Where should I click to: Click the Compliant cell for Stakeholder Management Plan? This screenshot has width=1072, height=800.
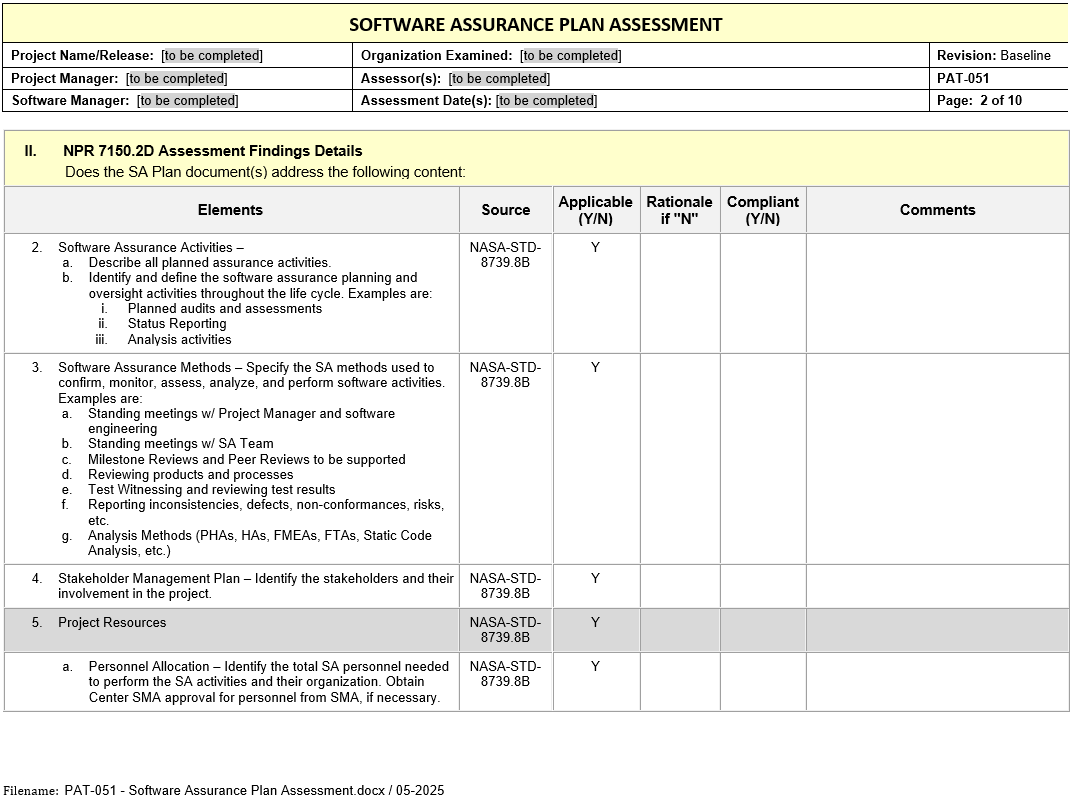pyautogui.click(x=763, y=587)
